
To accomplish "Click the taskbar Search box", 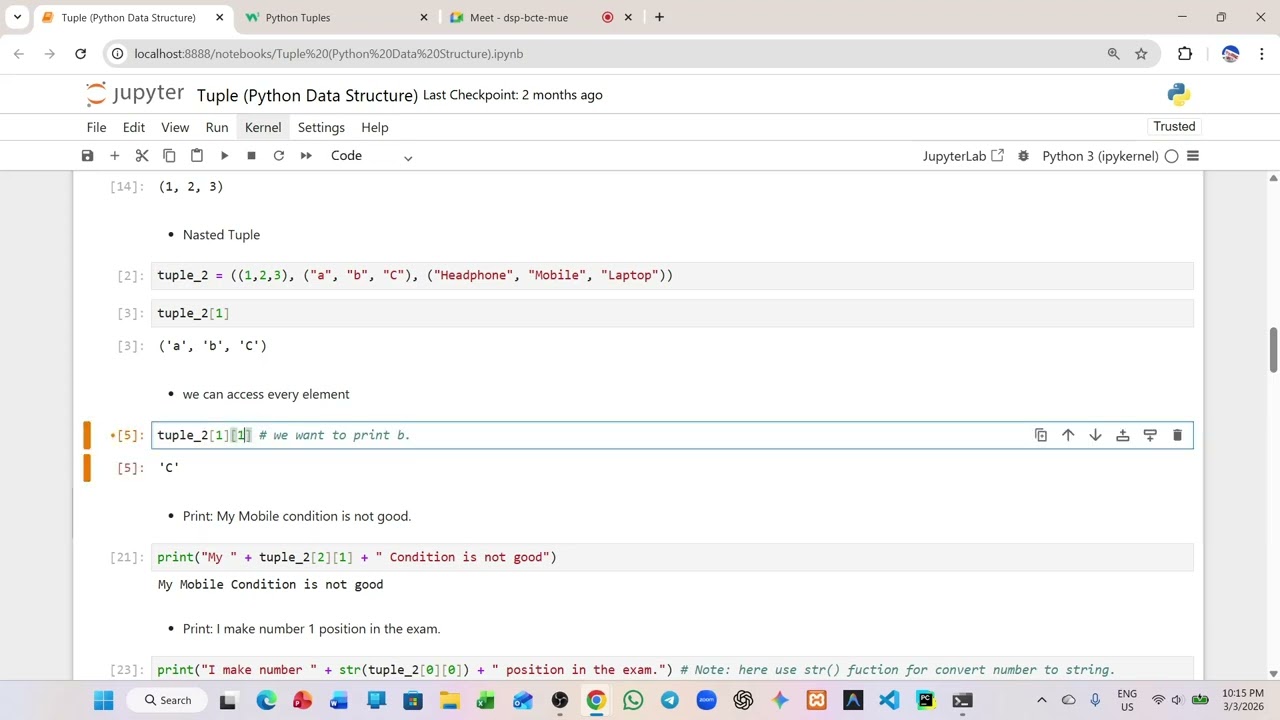I will (x=168, y=700).
